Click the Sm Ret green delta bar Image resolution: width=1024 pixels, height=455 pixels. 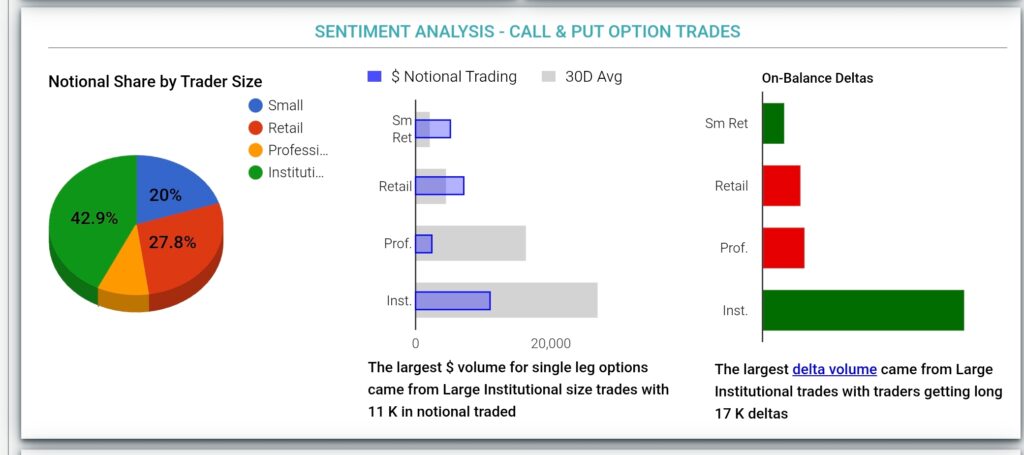point(773,123)
